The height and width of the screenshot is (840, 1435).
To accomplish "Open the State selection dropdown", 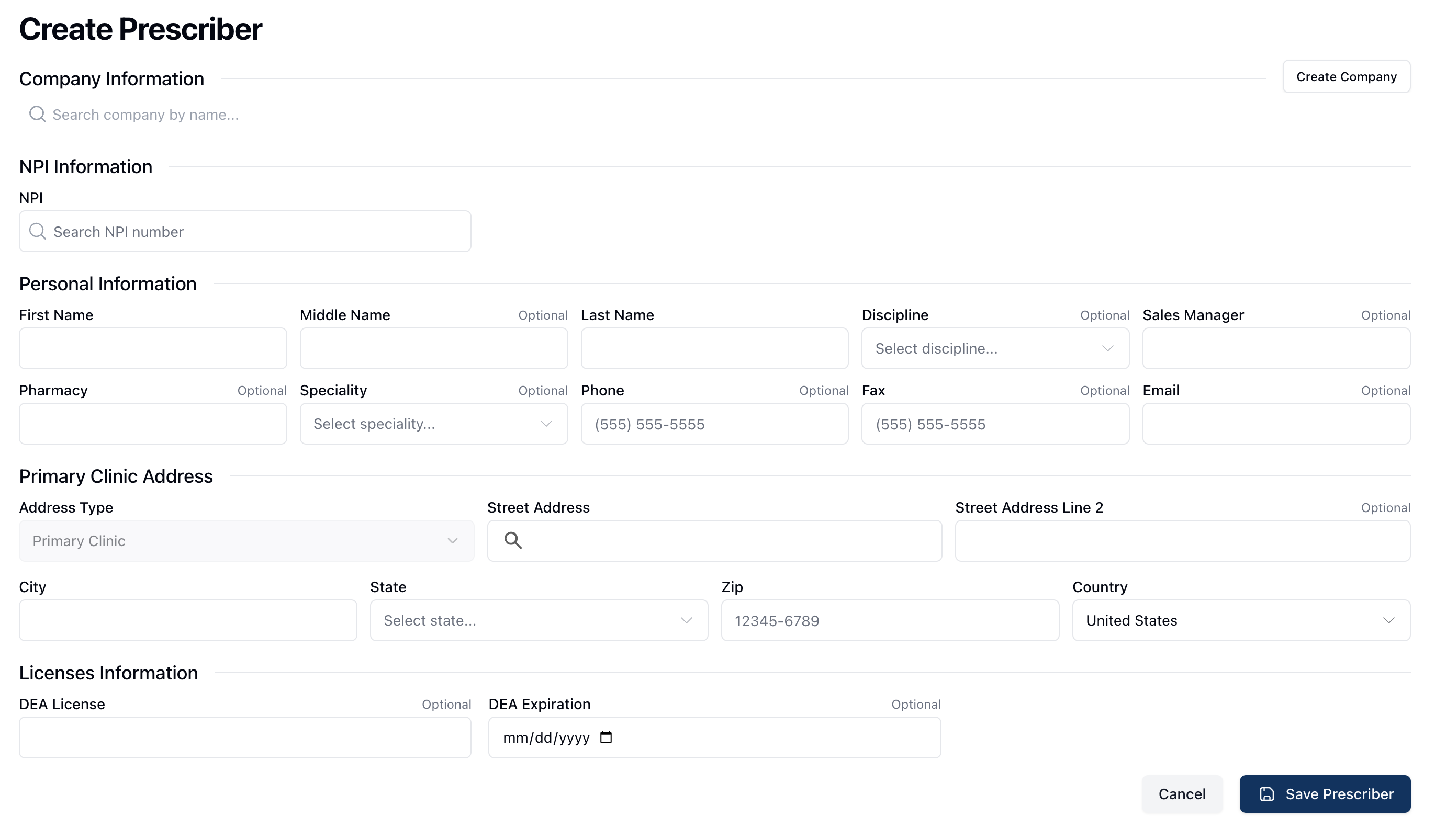I will (x=539, y=620).
